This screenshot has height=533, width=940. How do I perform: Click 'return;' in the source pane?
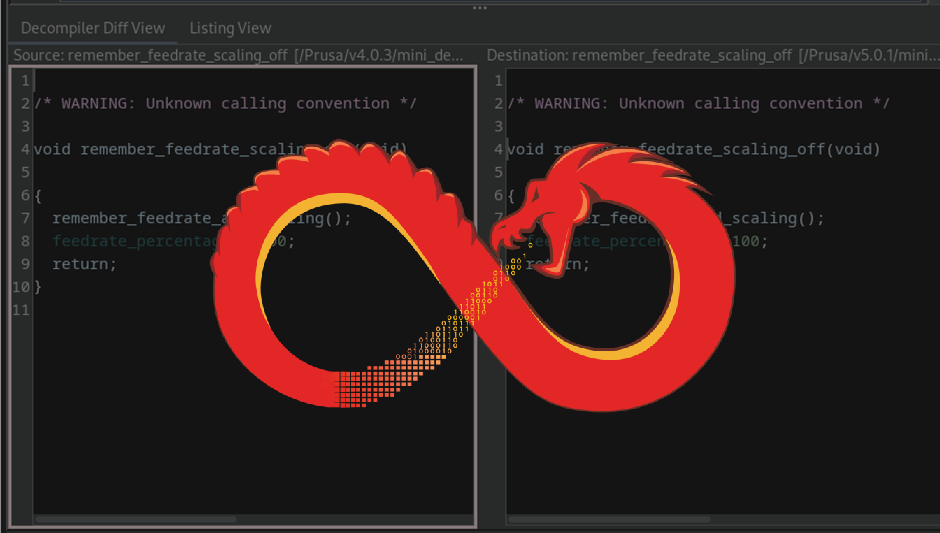pyautogui.click(x=84, y=264)
